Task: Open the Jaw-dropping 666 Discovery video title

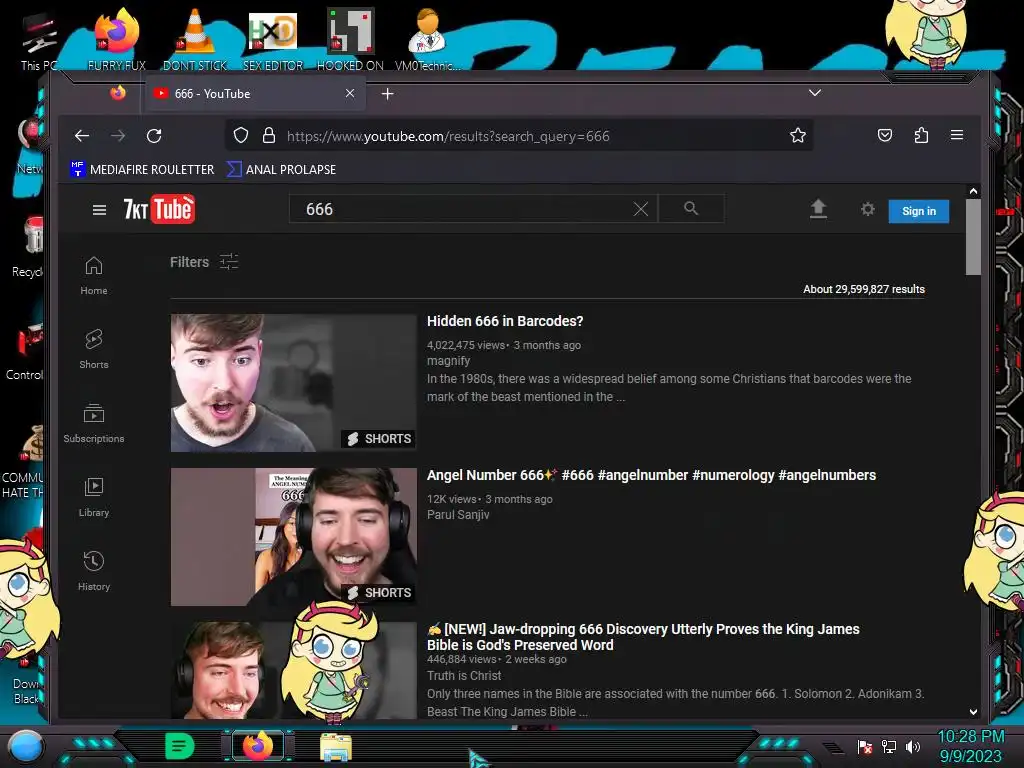Action: (x=643, y=637)
